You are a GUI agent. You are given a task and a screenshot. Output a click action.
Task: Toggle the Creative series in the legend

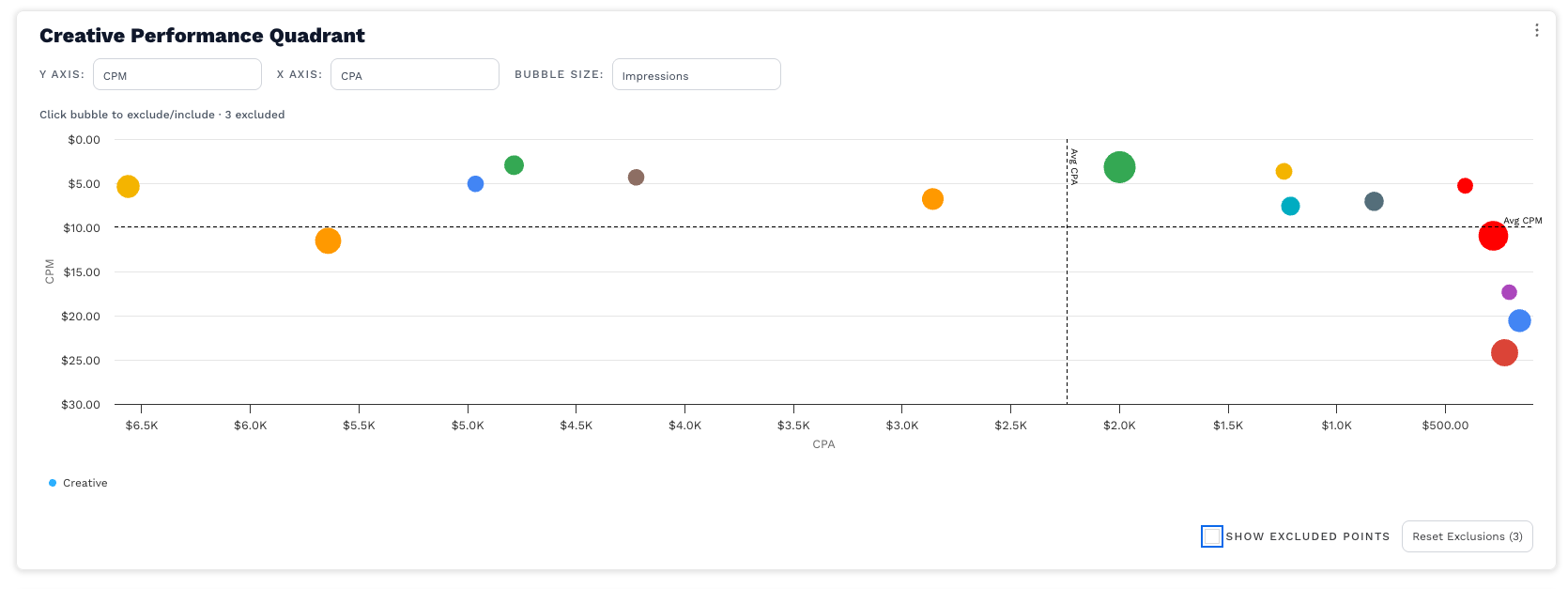(79, 483)
